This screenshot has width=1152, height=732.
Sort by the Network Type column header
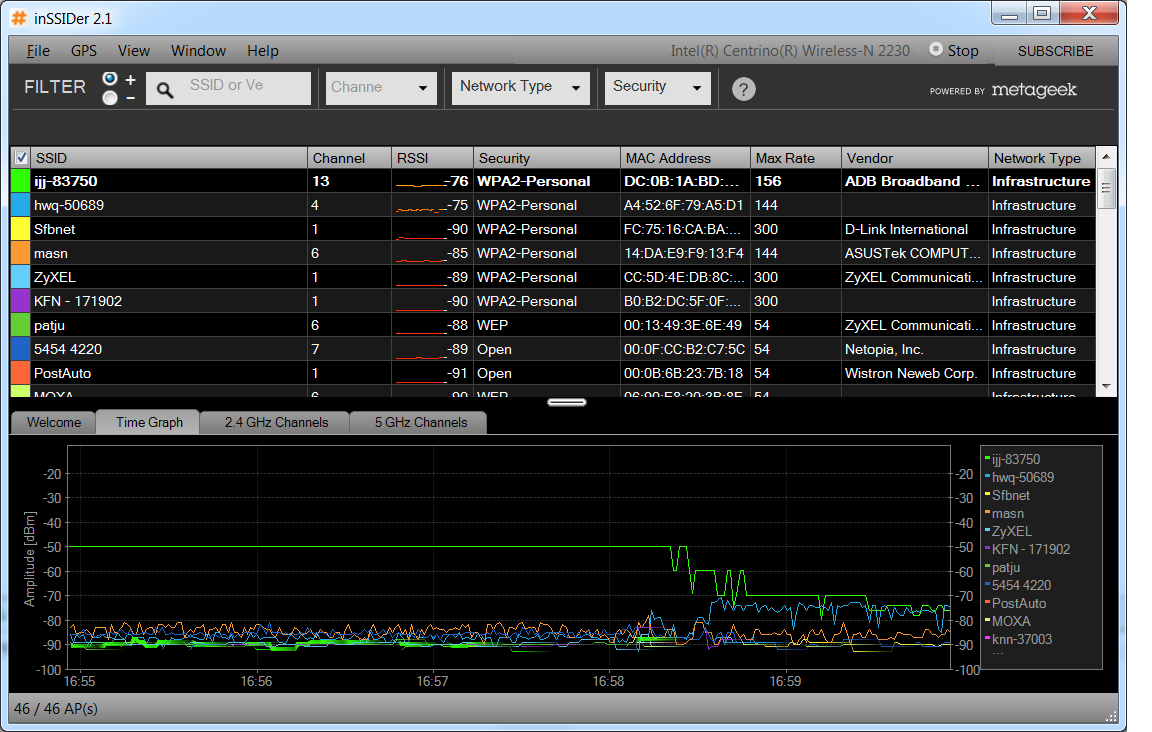[1041, 158]
